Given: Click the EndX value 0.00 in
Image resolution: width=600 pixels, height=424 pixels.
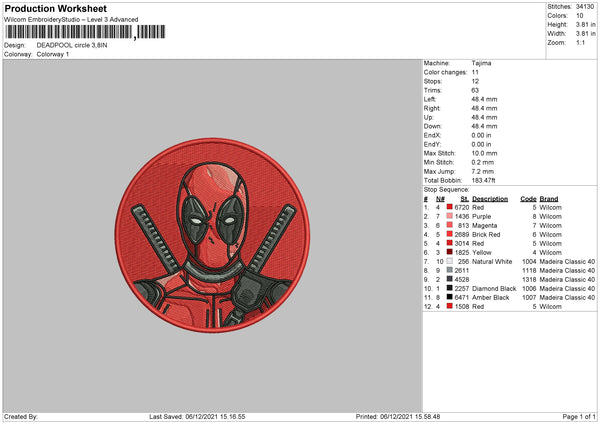Looking at the screenshot, I should tap(481, 135).
